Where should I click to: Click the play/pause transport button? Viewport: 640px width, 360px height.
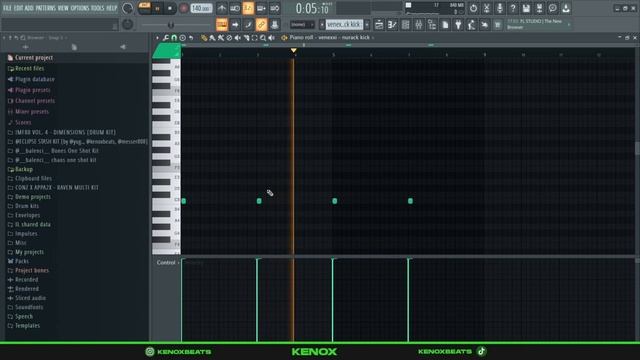[x=157, y=8]
